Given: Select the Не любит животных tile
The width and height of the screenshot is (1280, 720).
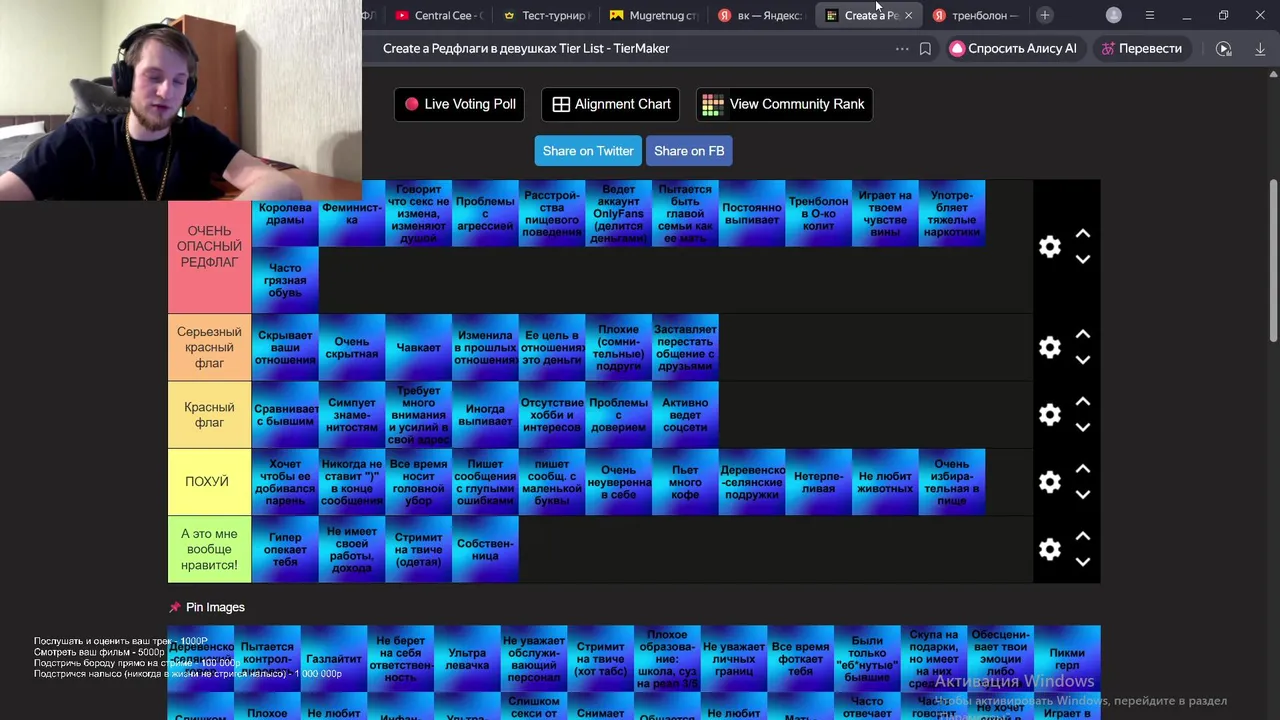Looking at the screenshot, I should pos(885,482).
